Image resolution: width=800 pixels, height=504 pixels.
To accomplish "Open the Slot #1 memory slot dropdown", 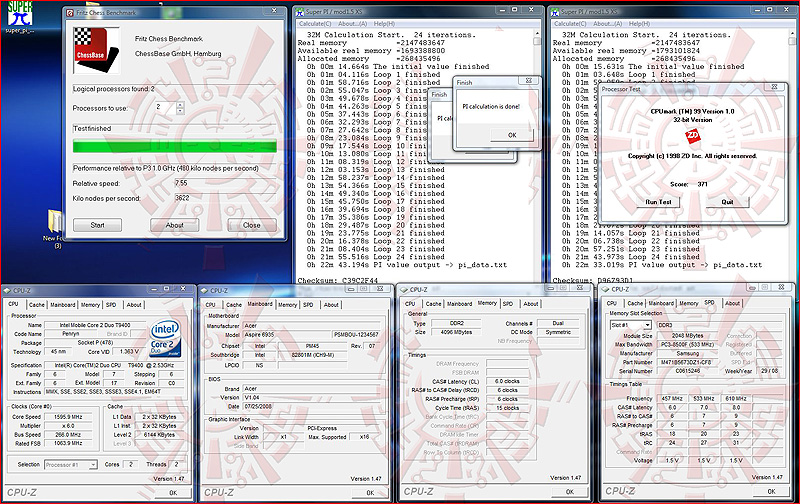I will click(631, 325).
